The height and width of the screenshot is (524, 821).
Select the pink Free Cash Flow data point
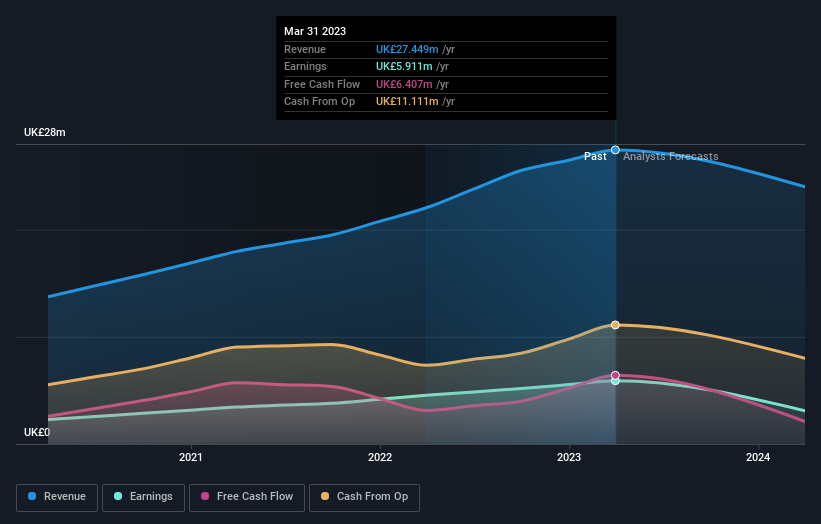(x=615, y=375)
